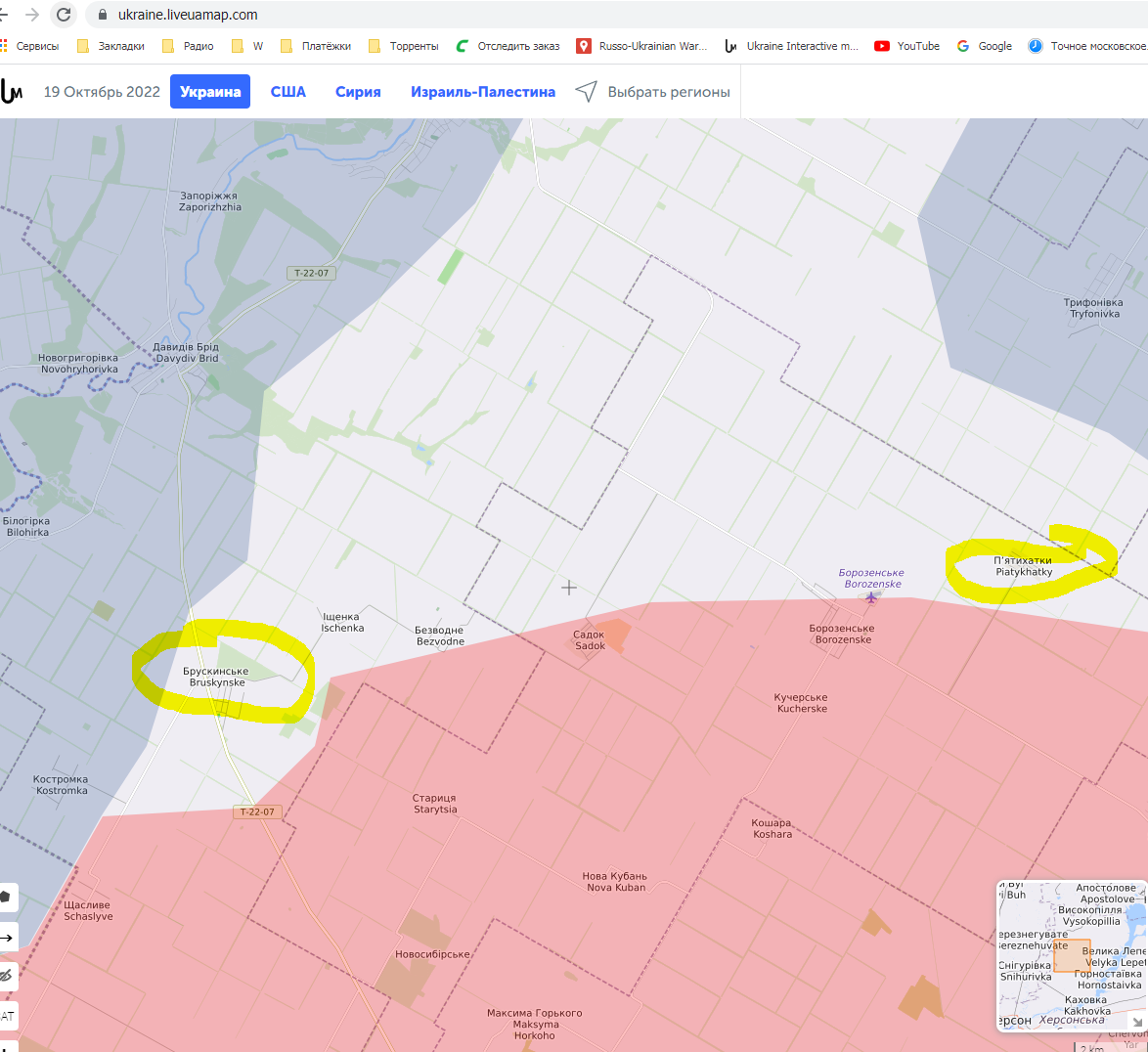Reload the page with the browser refresh icon
1148x1052 pixels.
pyautogui.click(x=64, y=15)
